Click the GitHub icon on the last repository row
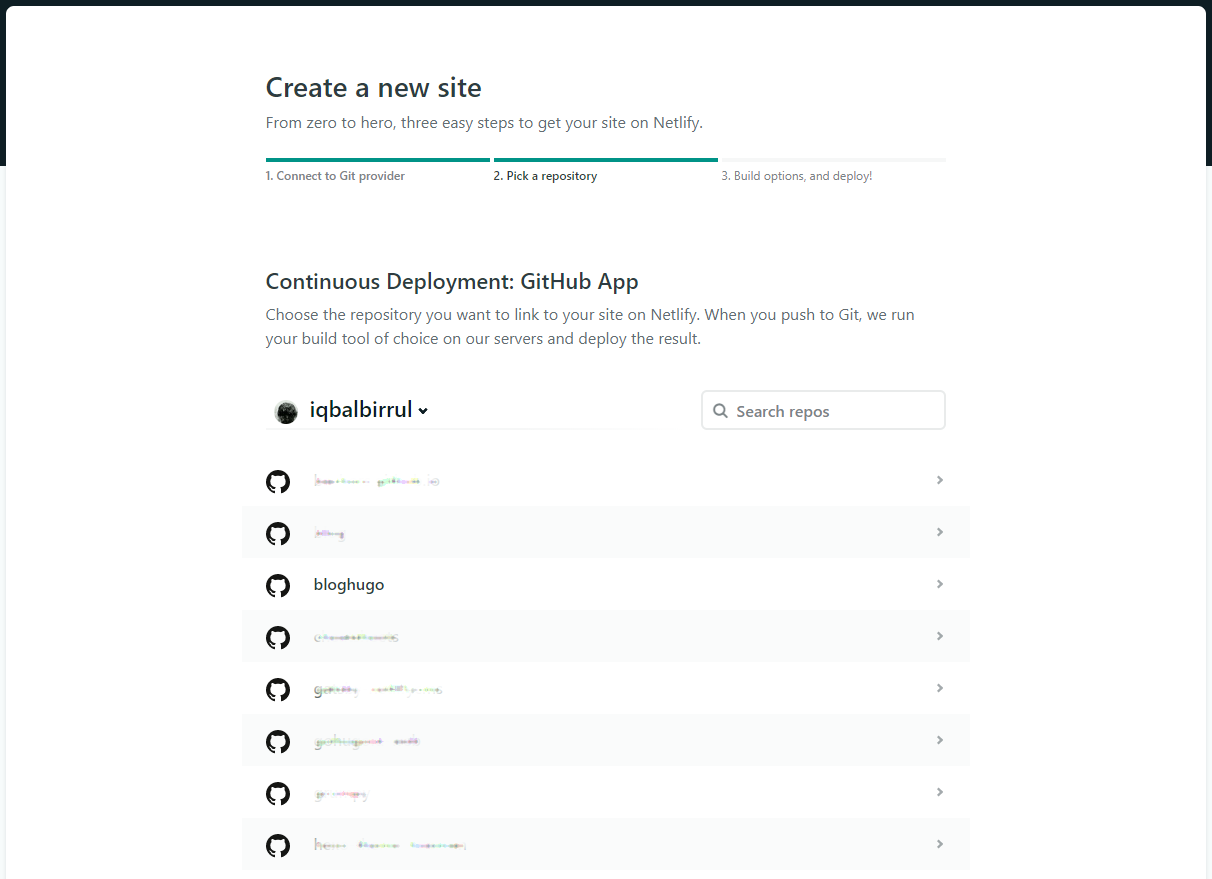Screen dimensions: 1212x879 (x=278, y=845)
